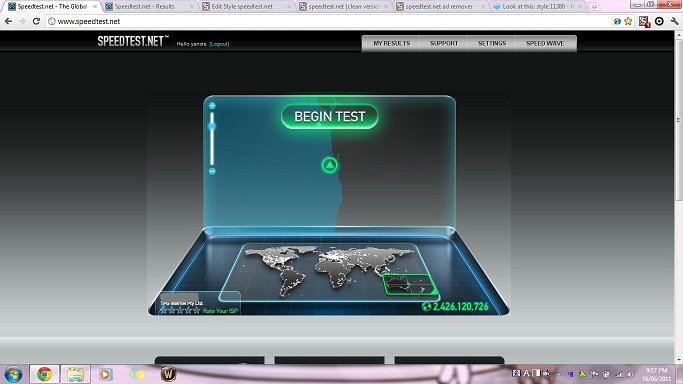Viewport: 683px width, 384px height.
Task: Show hidden tray icons arrow
Action: tap(559, 374)
